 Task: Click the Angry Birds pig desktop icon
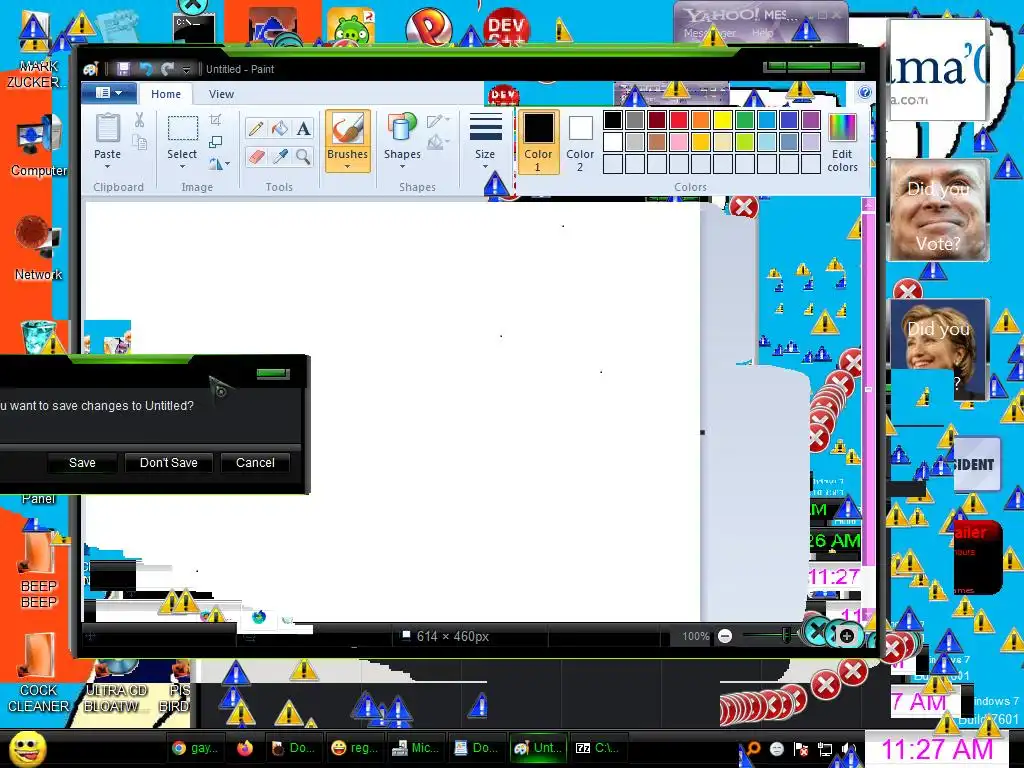(351, 27)
